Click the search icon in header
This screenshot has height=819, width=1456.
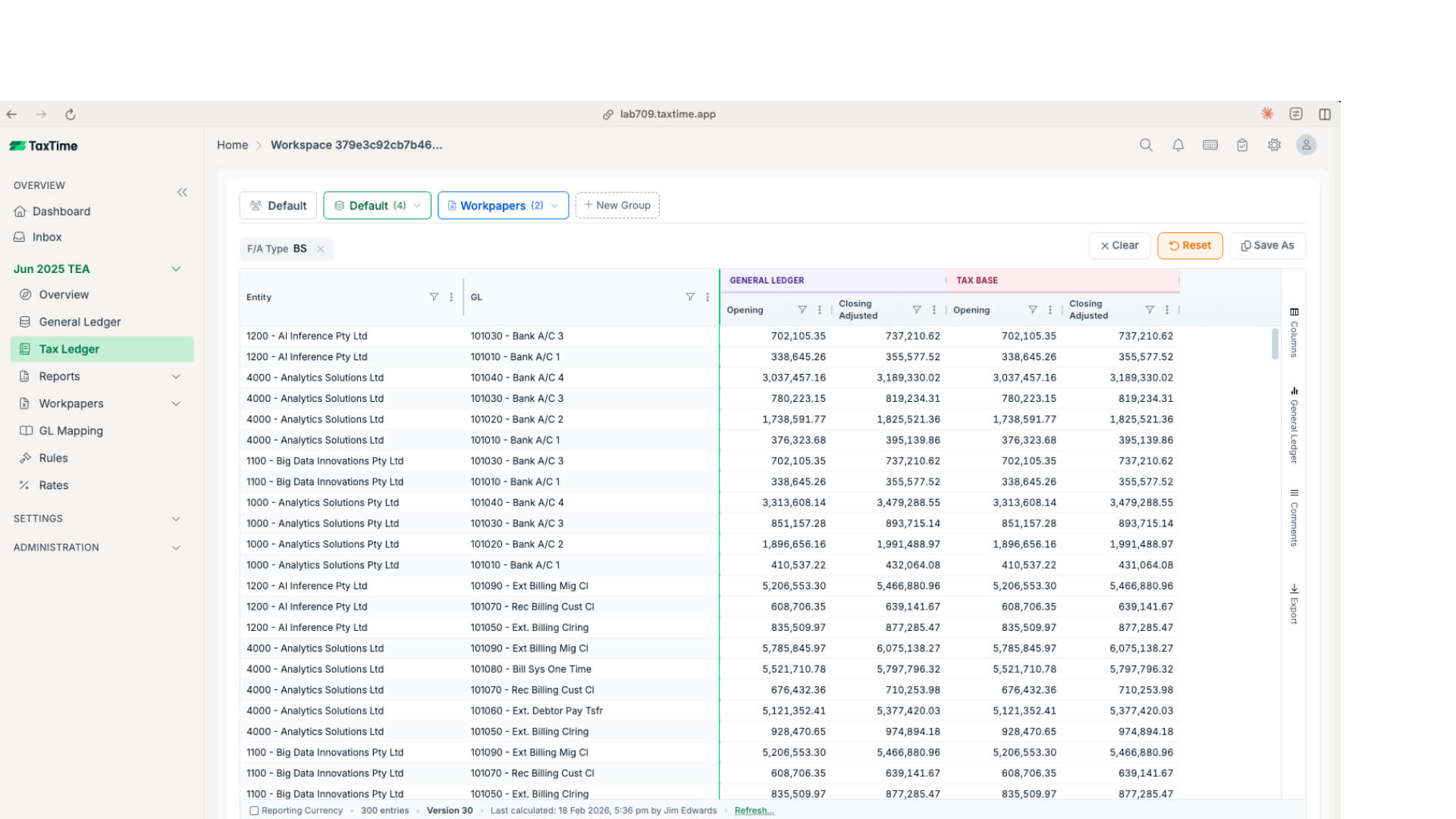pos(1146,145)
